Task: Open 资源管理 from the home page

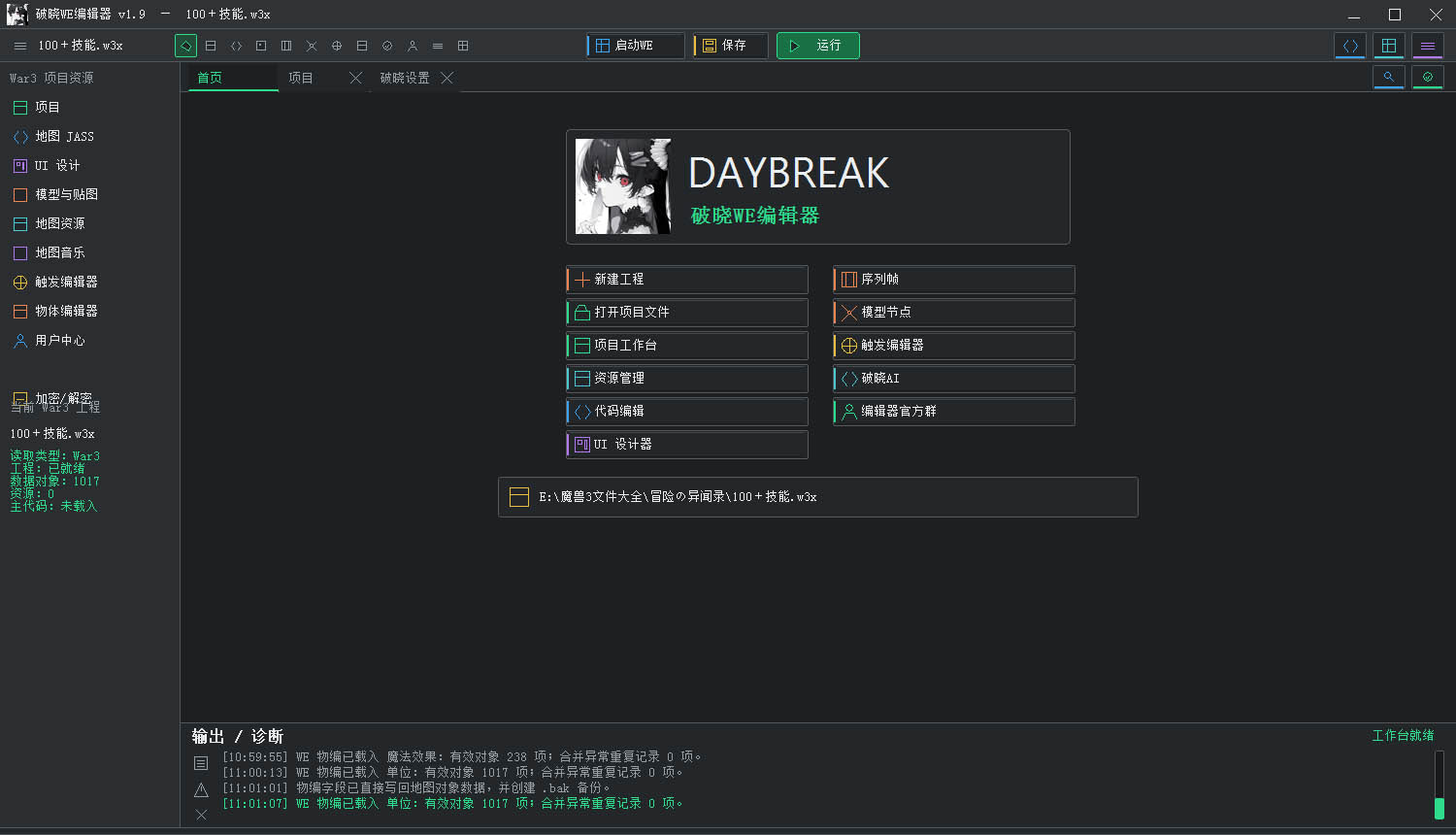Action: (687, 379)
